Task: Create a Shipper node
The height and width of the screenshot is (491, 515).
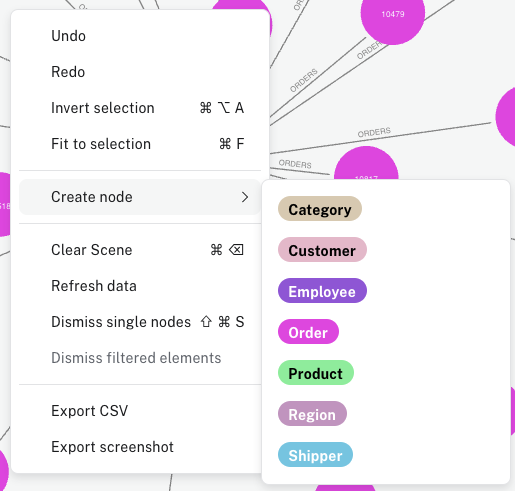Action: pyautogui.click(x=315, y=455)
